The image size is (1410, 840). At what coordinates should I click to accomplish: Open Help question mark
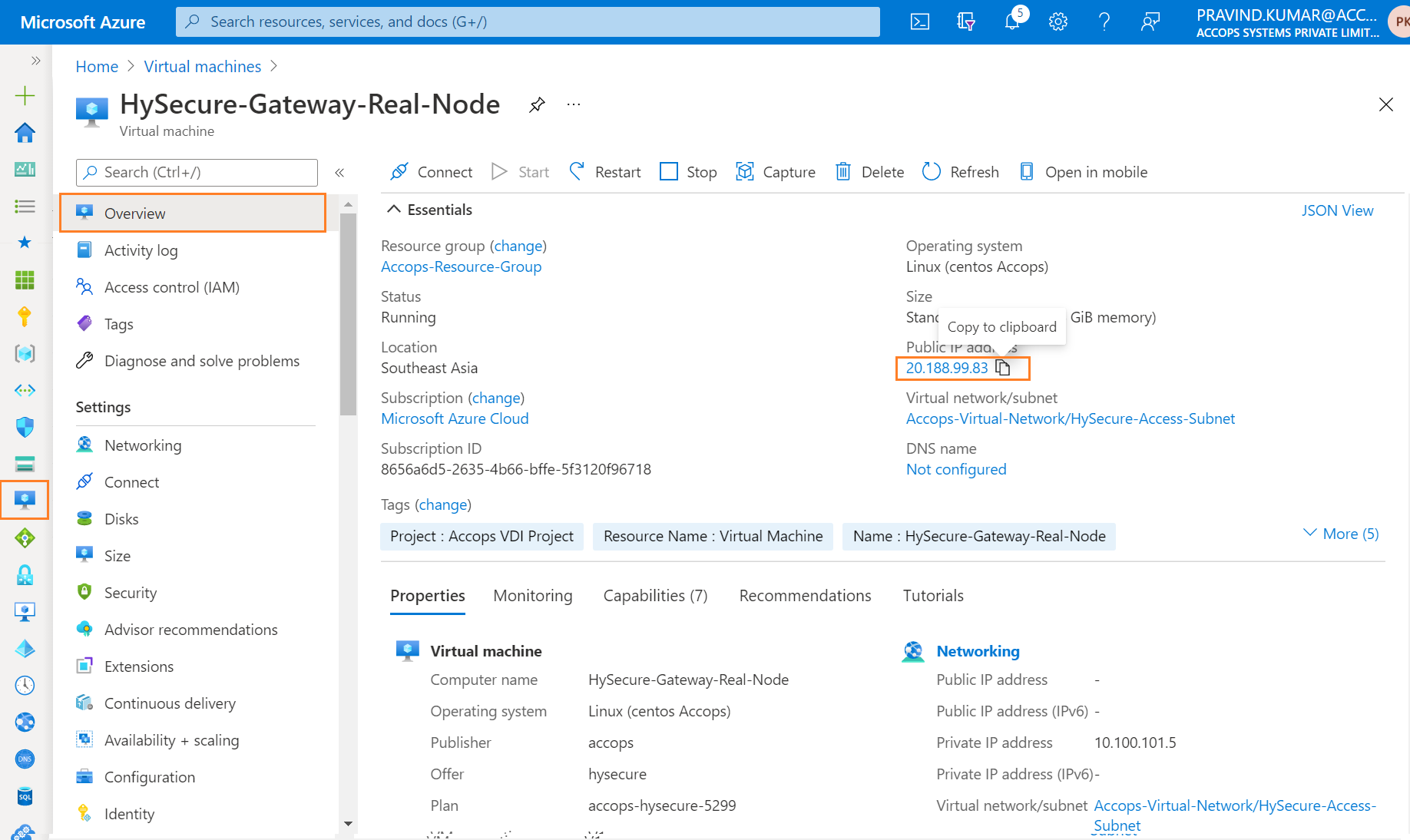tap(1104, 21)
